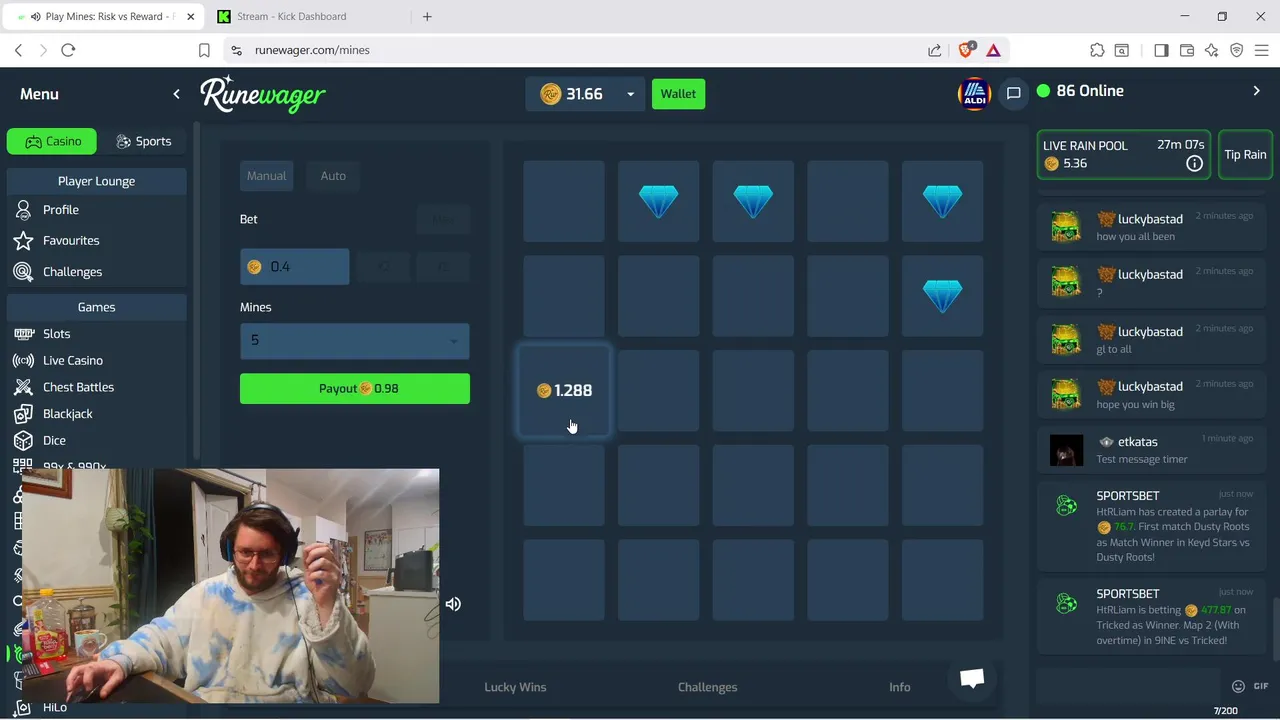
Task: Open the Slots games icon
Action: (x=23, y=334)
